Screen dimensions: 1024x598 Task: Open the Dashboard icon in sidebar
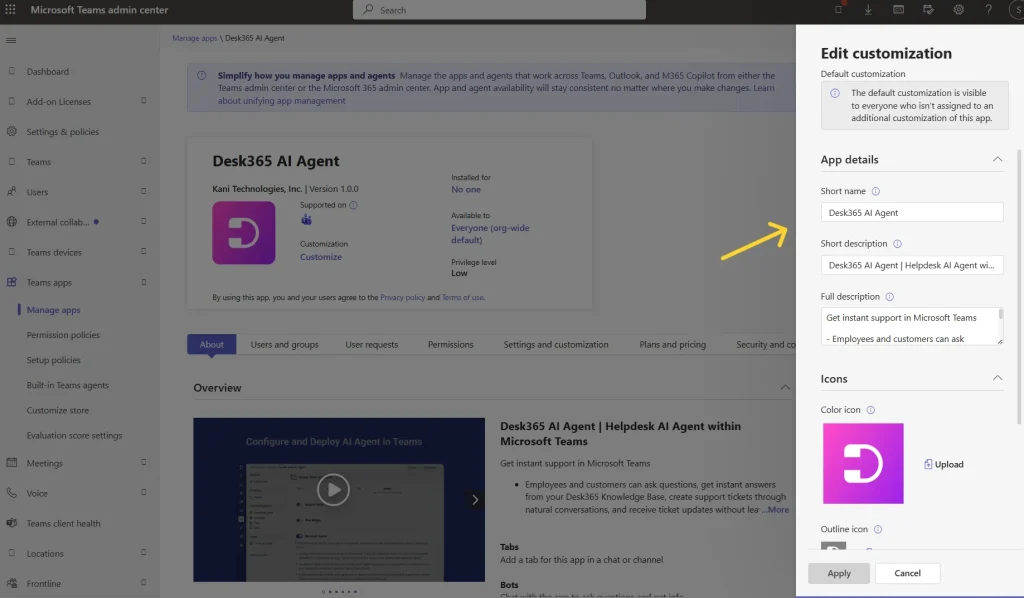(x=12, y=71)
